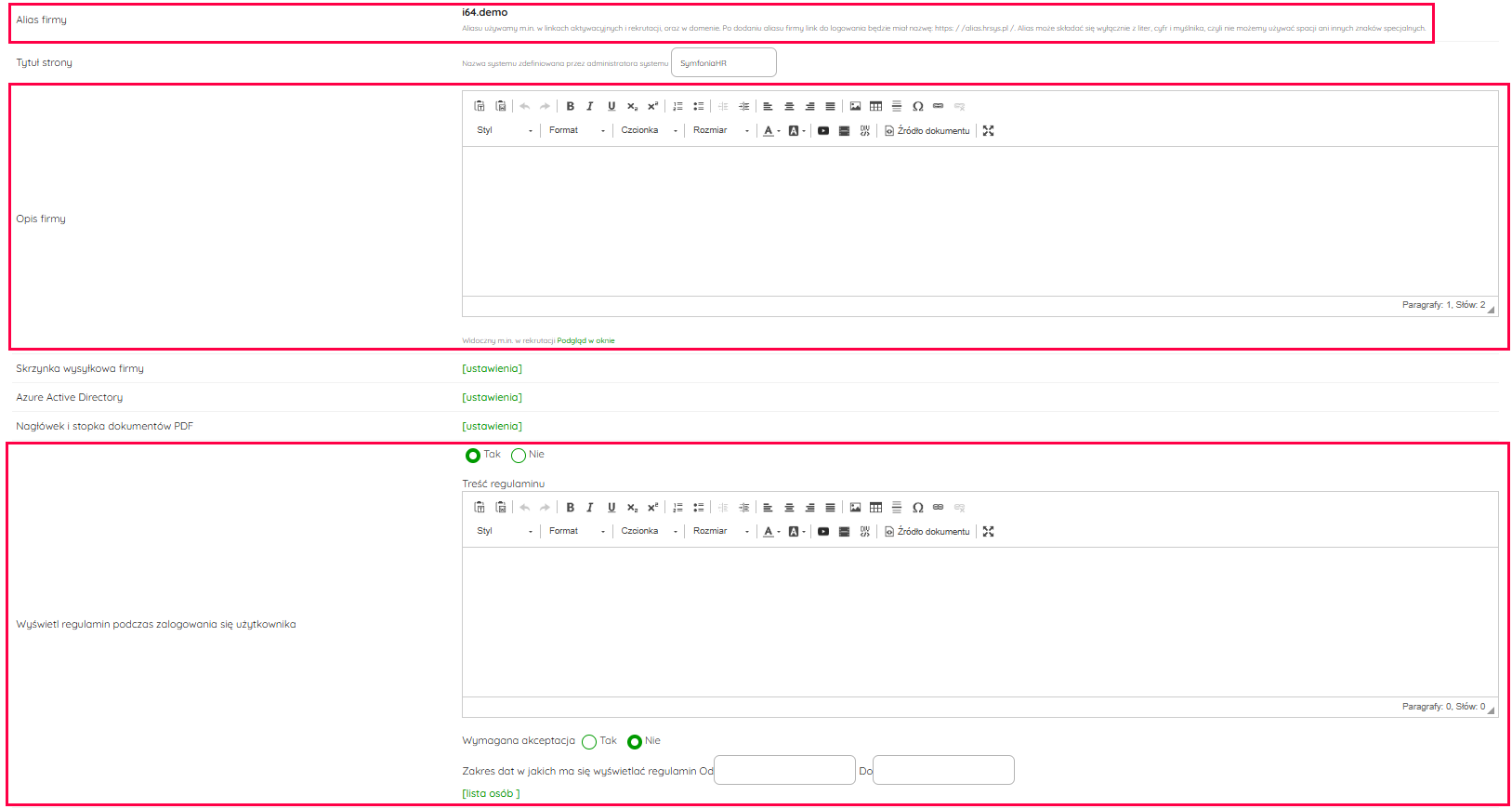Toggle bold in the Opis firmy editor
The height and width of the screenshot is (809, 1512).
click(x=571, y=106)
